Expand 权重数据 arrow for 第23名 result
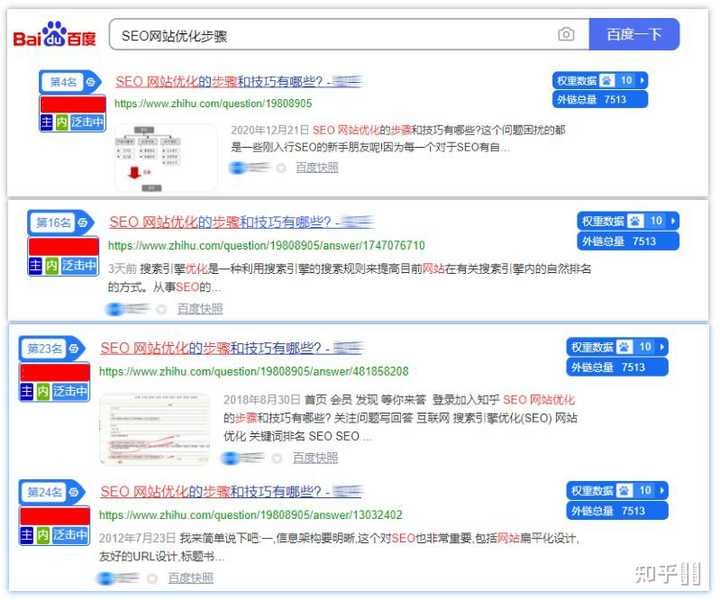Image resolution: width=720 pixels, height=600 pixels. [662, 347]
